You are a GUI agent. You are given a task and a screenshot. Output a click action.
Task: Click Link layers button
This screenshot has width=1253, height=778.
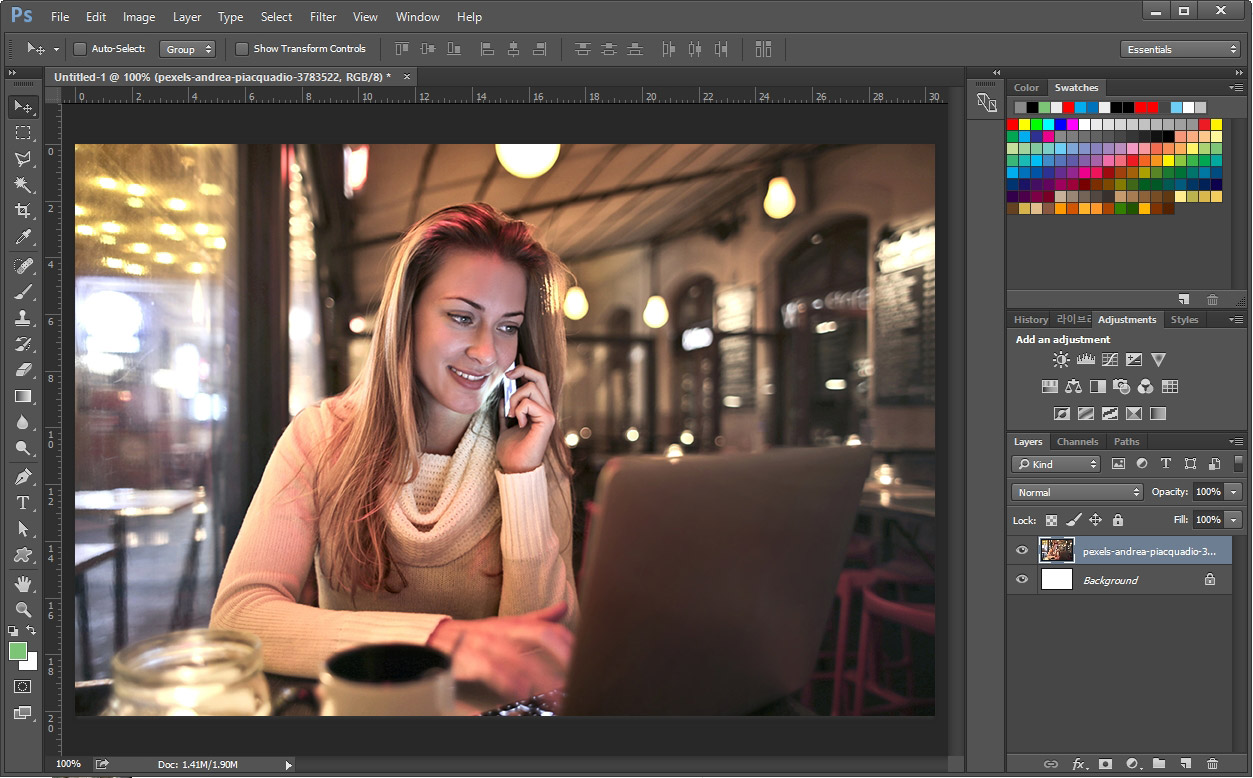pyautogui.click(x=1050, y=764)
